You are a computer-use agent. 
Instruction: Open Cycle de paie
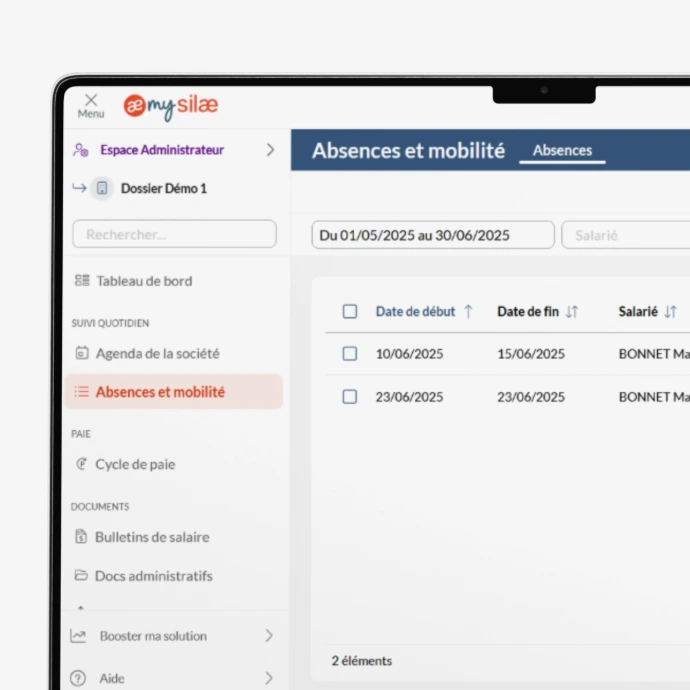135,464
